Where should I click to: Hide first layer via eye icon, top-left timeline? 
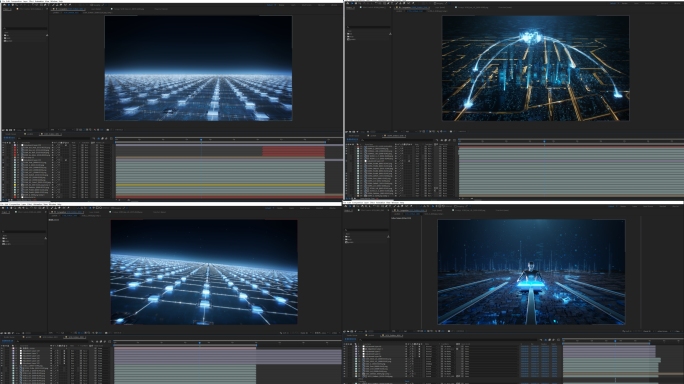(x=3, y=145)
